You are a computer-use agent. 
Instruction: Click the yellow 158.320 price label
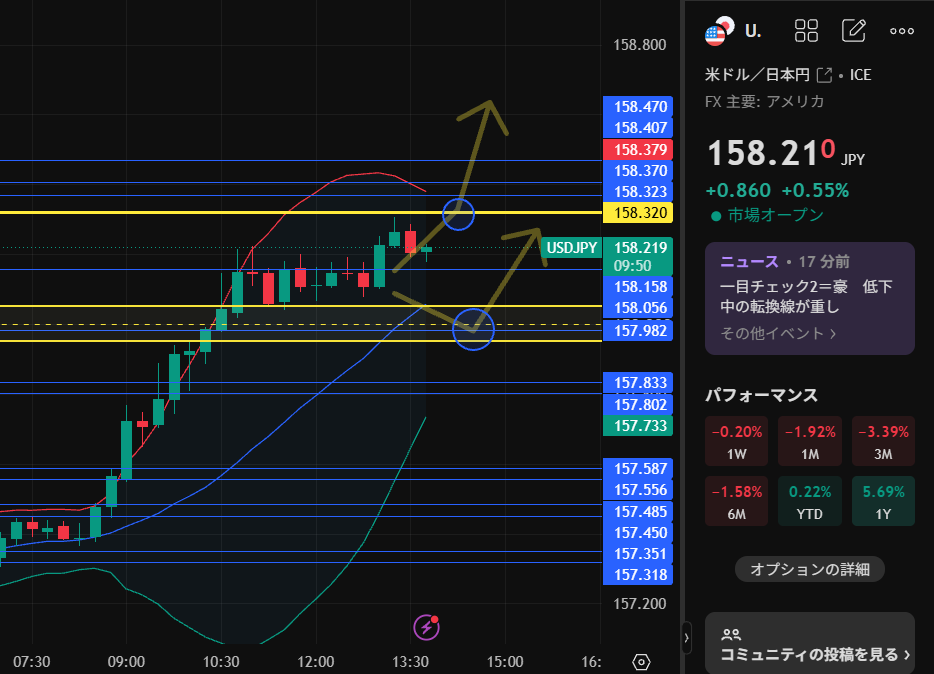point(638,213)
